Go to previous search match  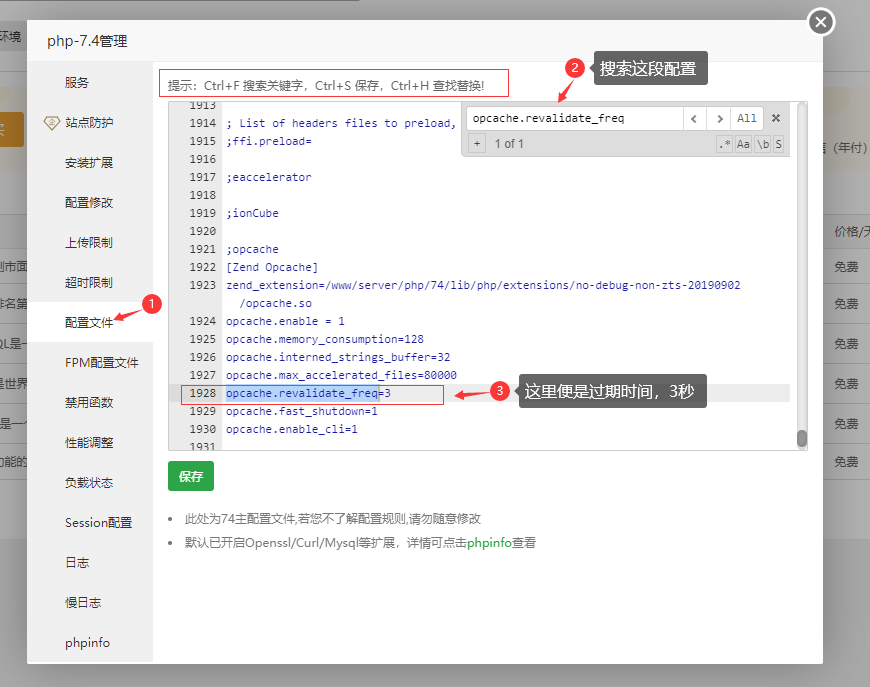[695, 118]
